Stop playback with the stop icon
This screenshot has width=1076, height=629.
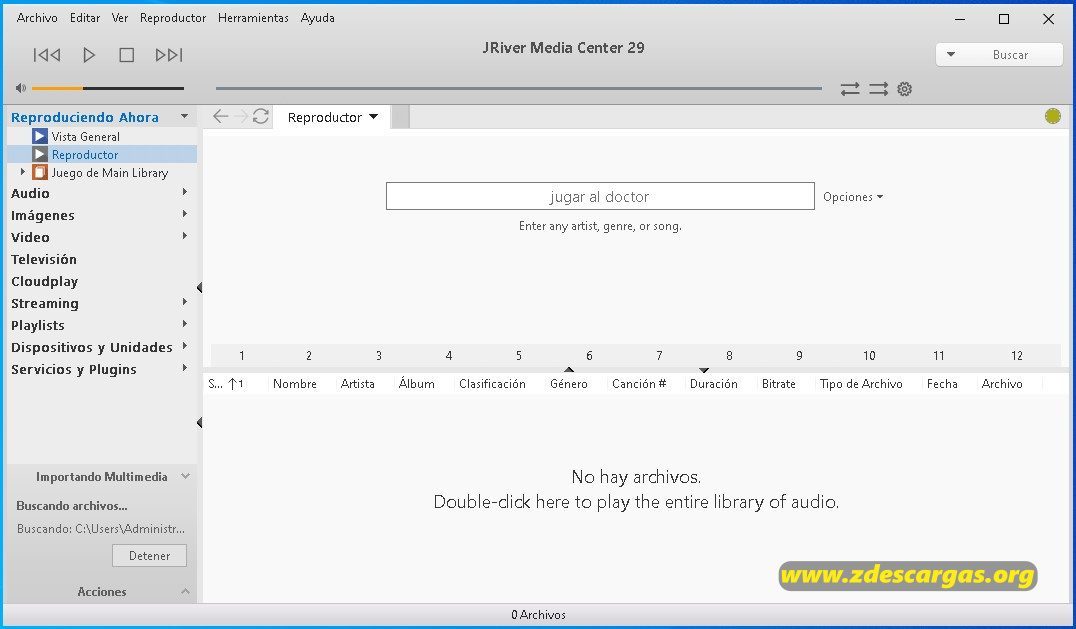click(x=126, y=55)
